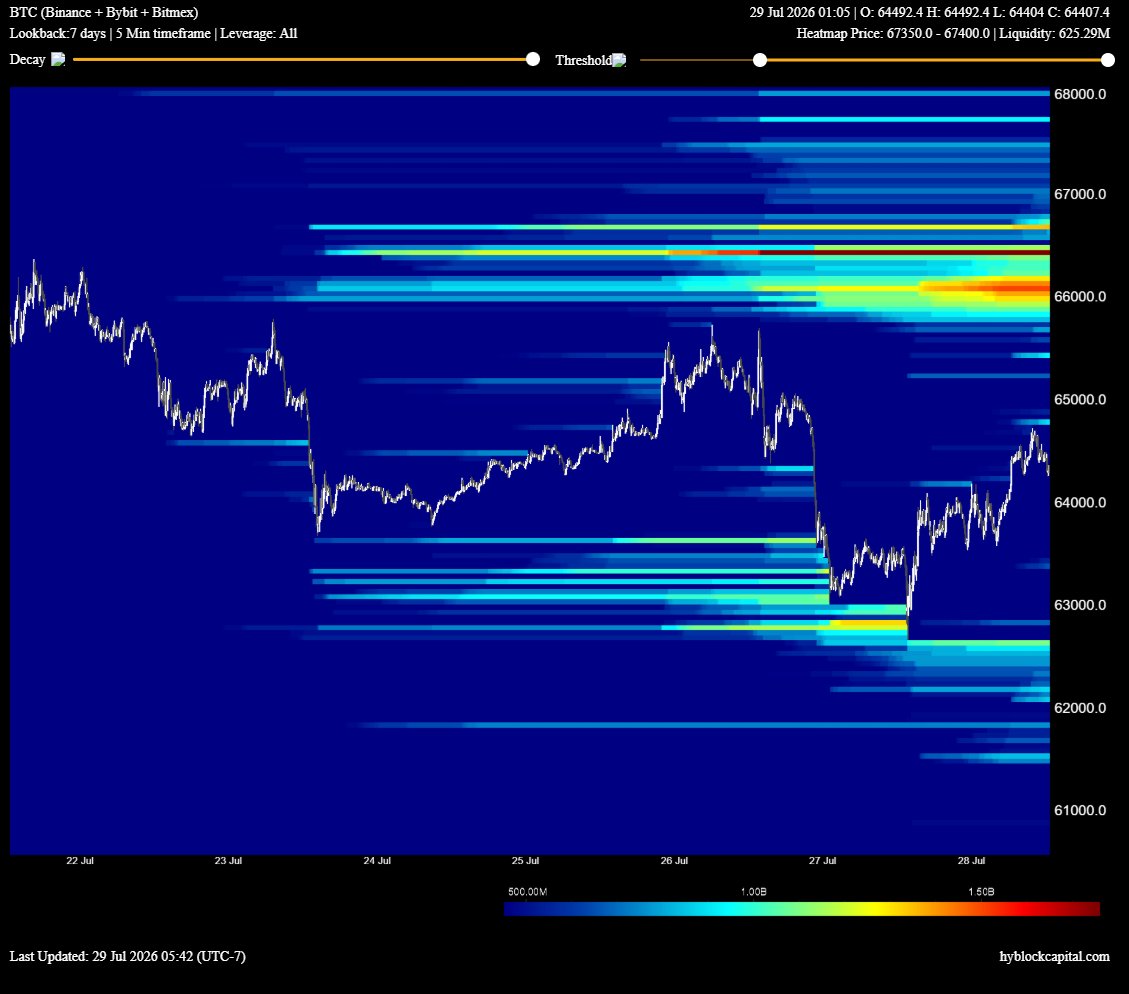Image resolution: width=1129 pixels, height=994 pixels.
Task: Click the 500.00M legend label
Action: [x=527, y=892]
